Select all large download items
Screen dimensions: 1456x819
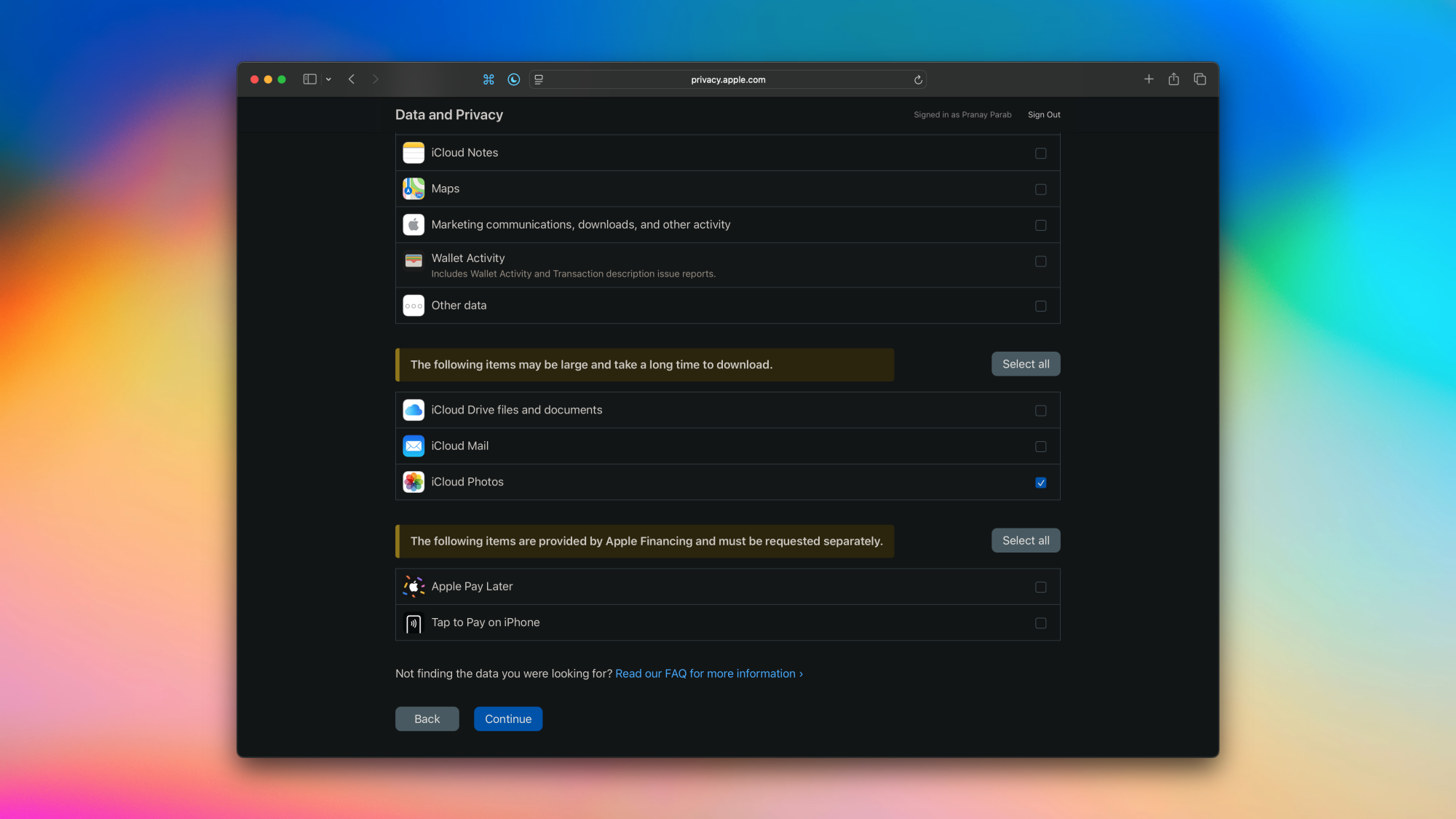click(x=1025, y=364)
